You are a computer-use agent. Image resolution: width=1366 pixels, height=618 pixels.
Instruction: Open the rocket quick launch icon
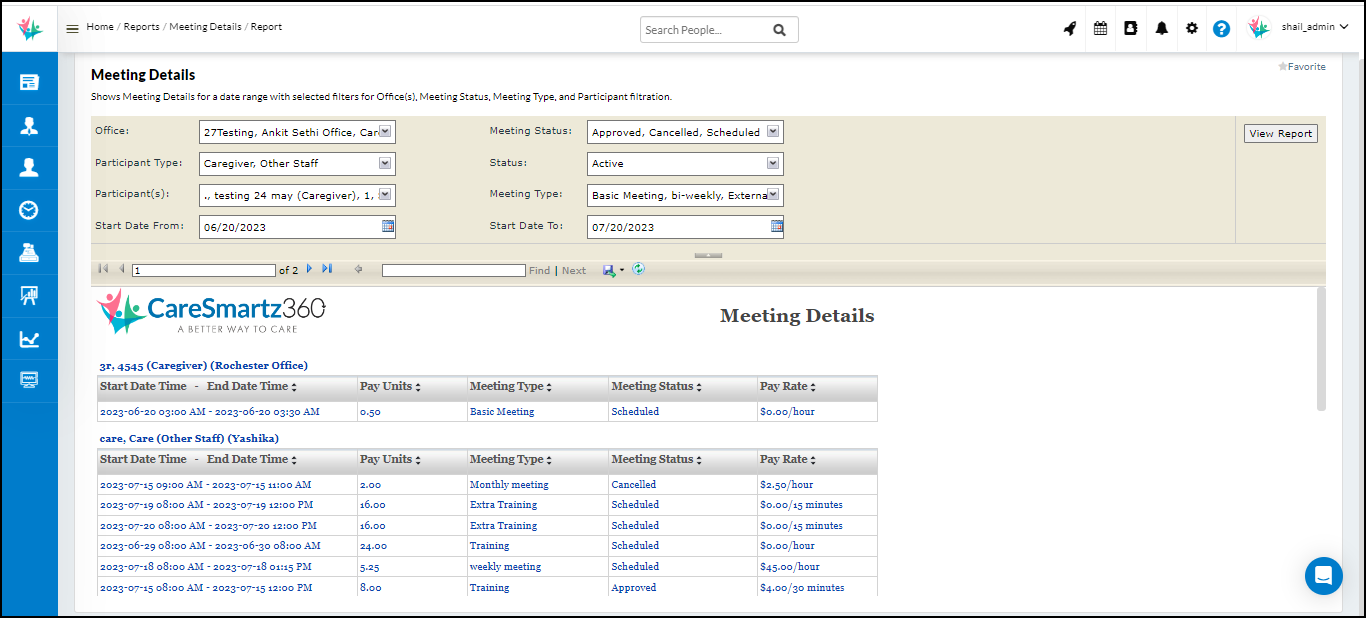[x=1070, y=29]
